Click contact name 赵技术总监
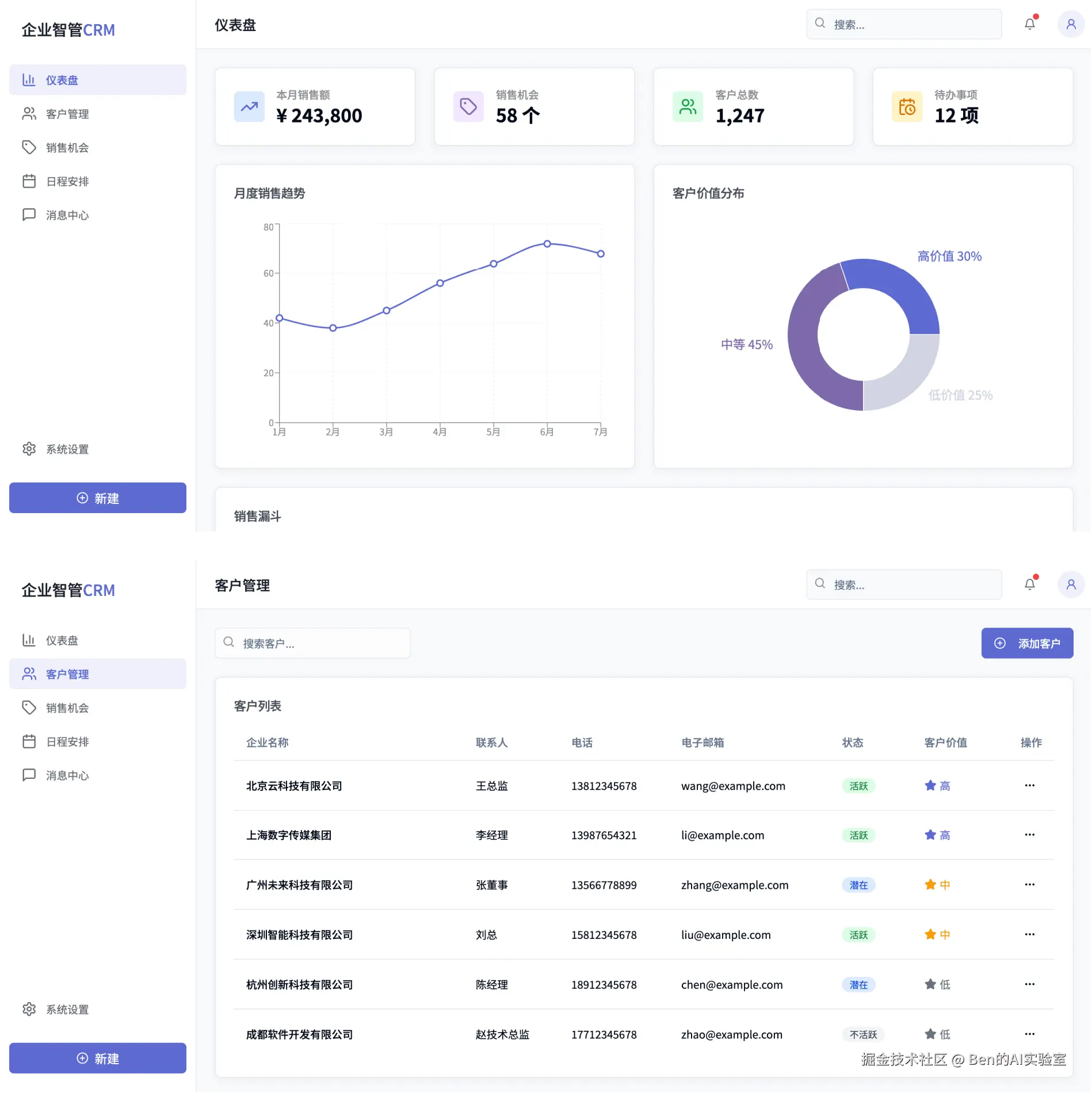Image resolution: width=1092 pixels, height=1093 pixels. (502, 1034)
